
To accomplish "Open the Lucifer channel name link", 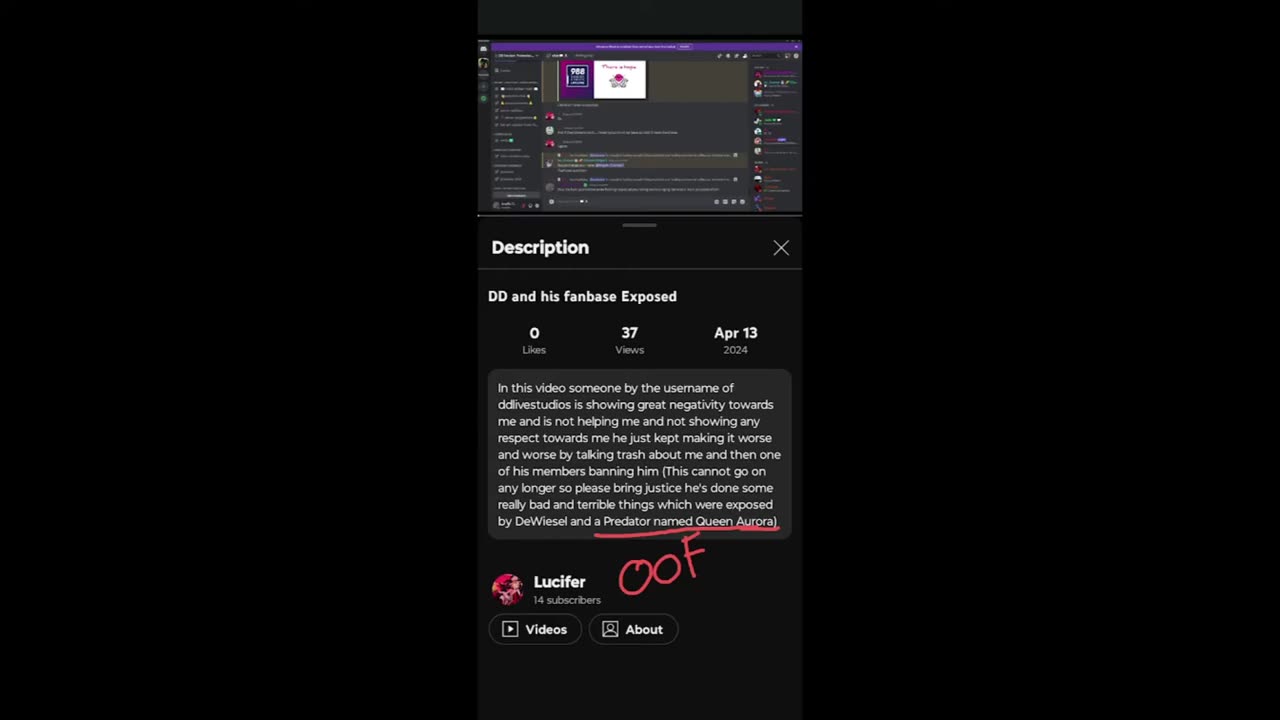I will [559, 581].
